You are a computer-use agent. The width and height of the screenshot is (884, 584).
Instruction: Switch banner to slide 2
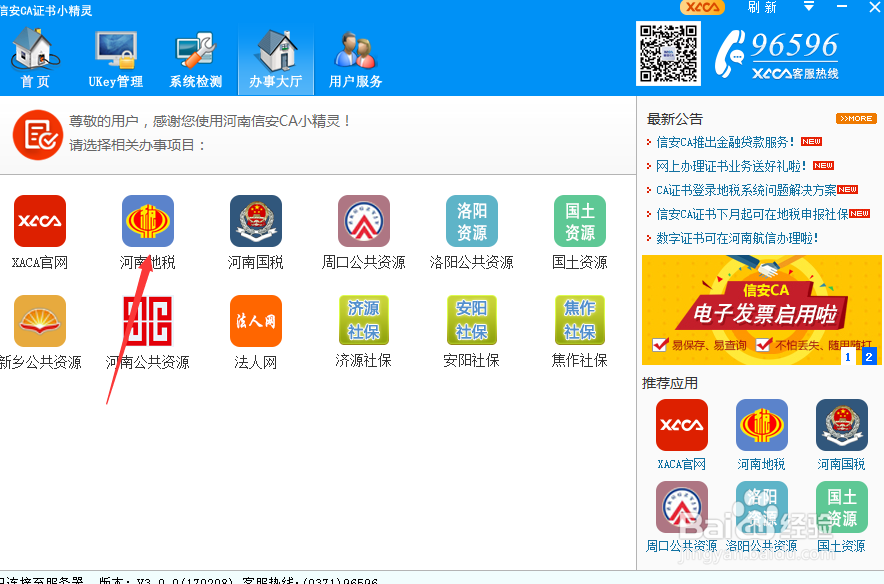click(x=869, y=357)
